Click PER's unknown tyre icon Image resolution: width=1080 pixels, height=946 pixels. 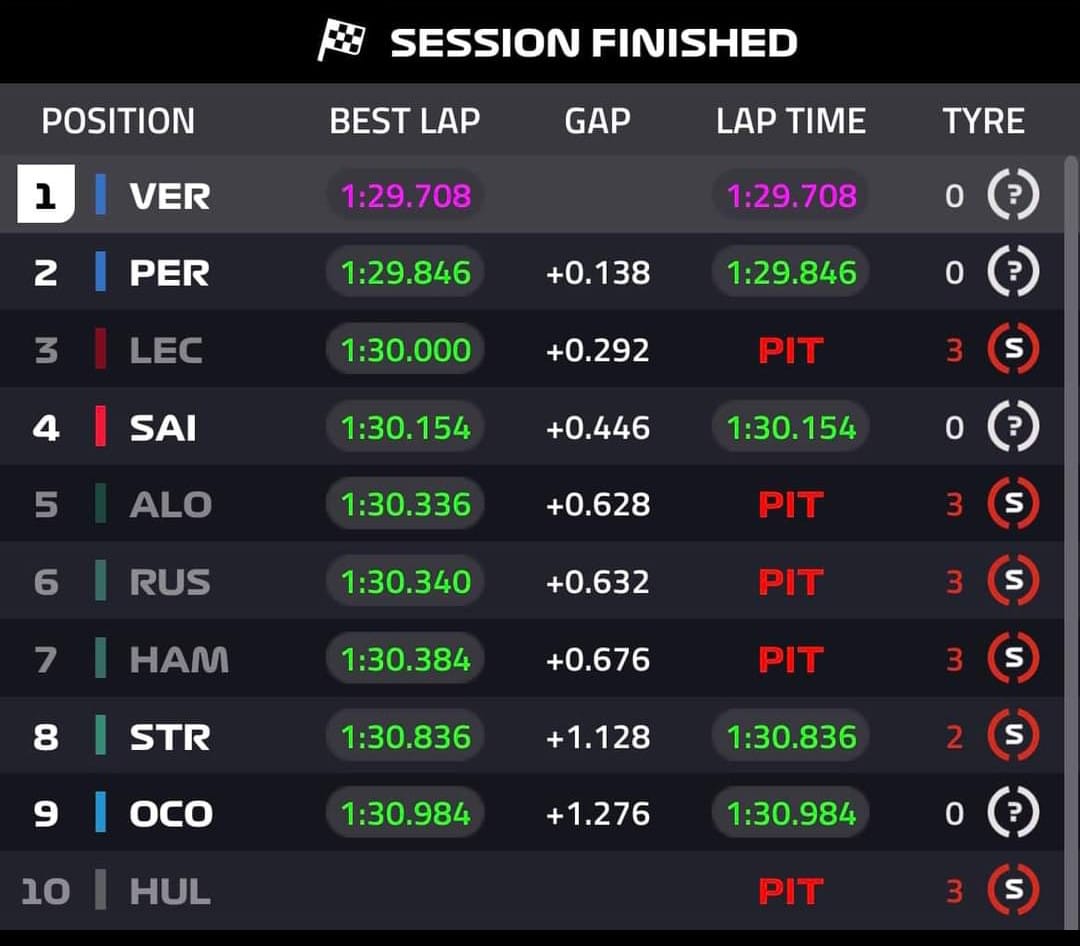pyautogui.click(x=1013, y=271)
